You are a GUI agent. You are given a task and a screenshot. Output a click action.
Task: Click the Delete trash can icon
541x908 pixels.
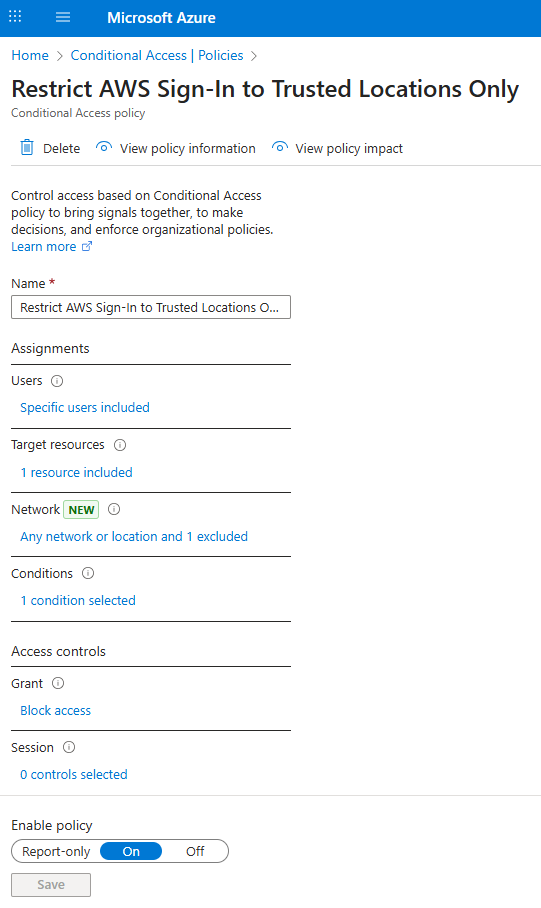click(x=27, y=148)
